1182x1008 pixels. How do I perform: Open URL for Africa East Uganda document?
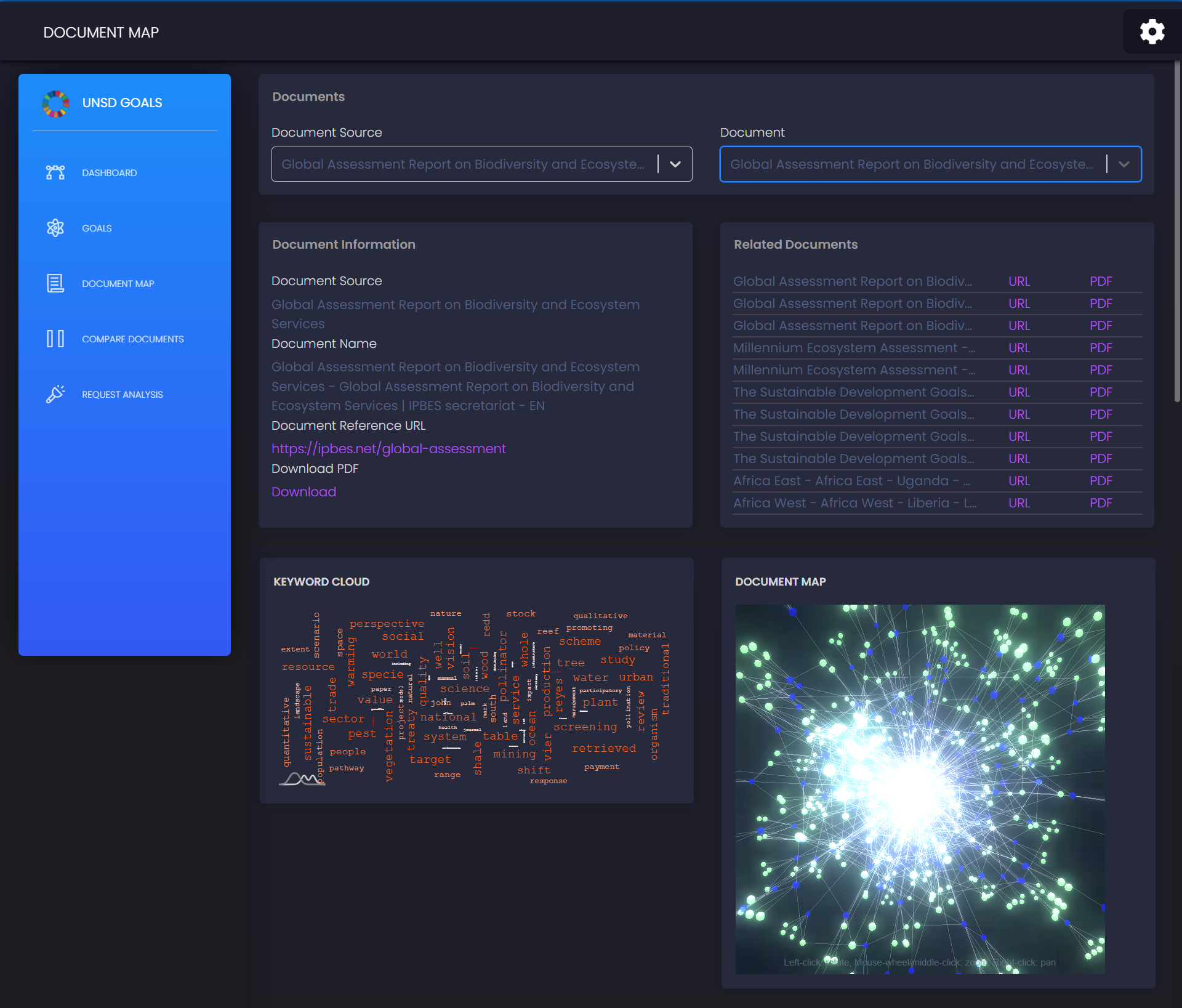(x=1019, y=481)
